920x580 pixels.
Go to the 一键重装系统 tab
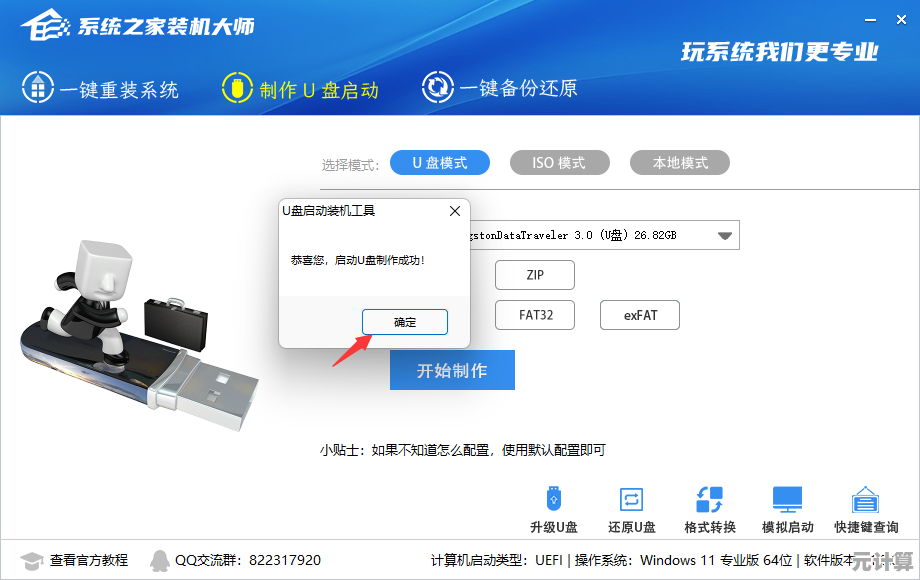[100, 88]
